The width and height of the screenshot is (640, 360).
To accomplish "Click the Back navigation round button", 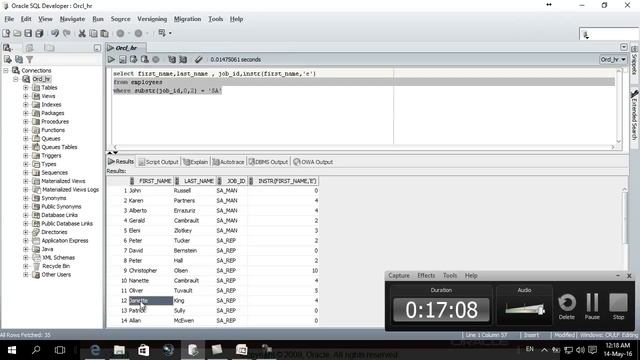I will click(120, 33).
